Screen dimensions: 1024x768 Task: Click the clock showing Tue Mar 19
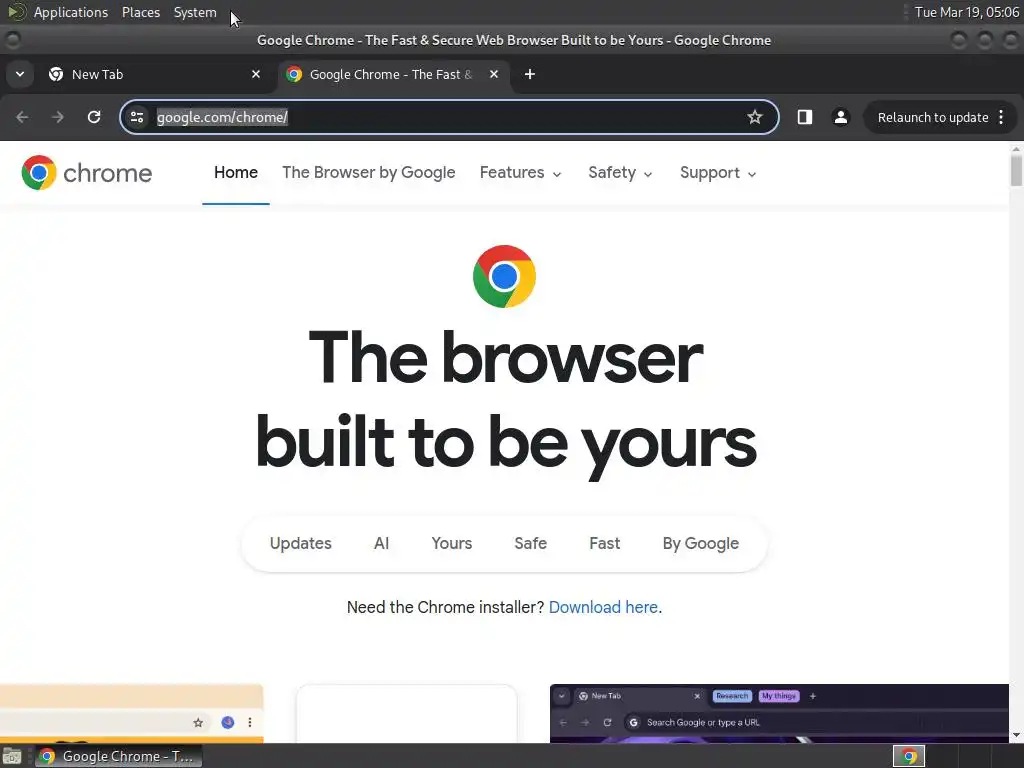(x=967, y=12)
